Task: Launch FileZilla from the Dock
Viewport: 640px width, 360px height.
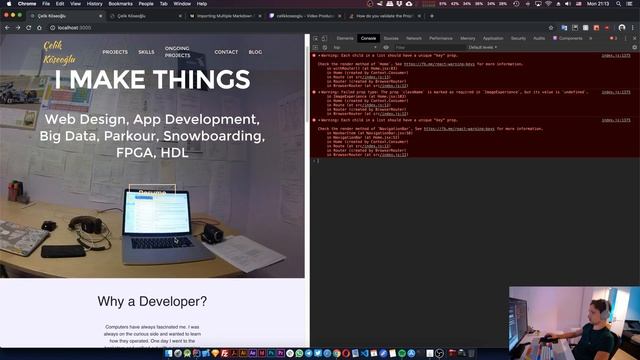Action: click(224, 353)
